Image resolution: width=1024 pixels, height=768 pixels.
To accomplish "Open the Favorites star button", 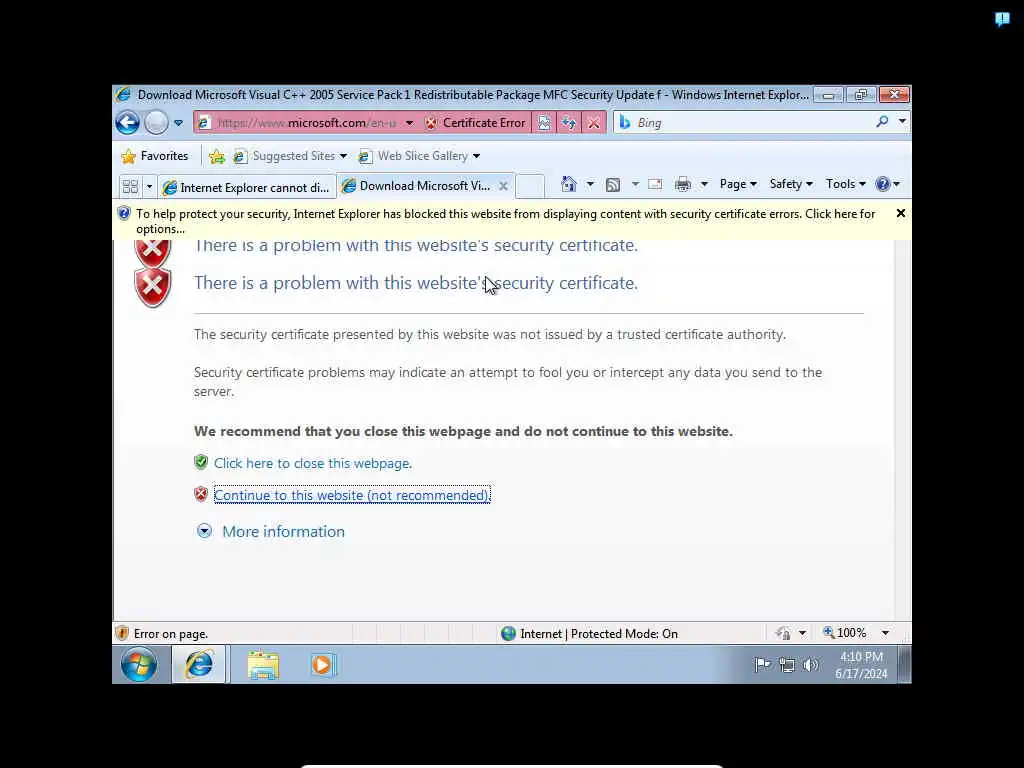I will pos(155,156).
